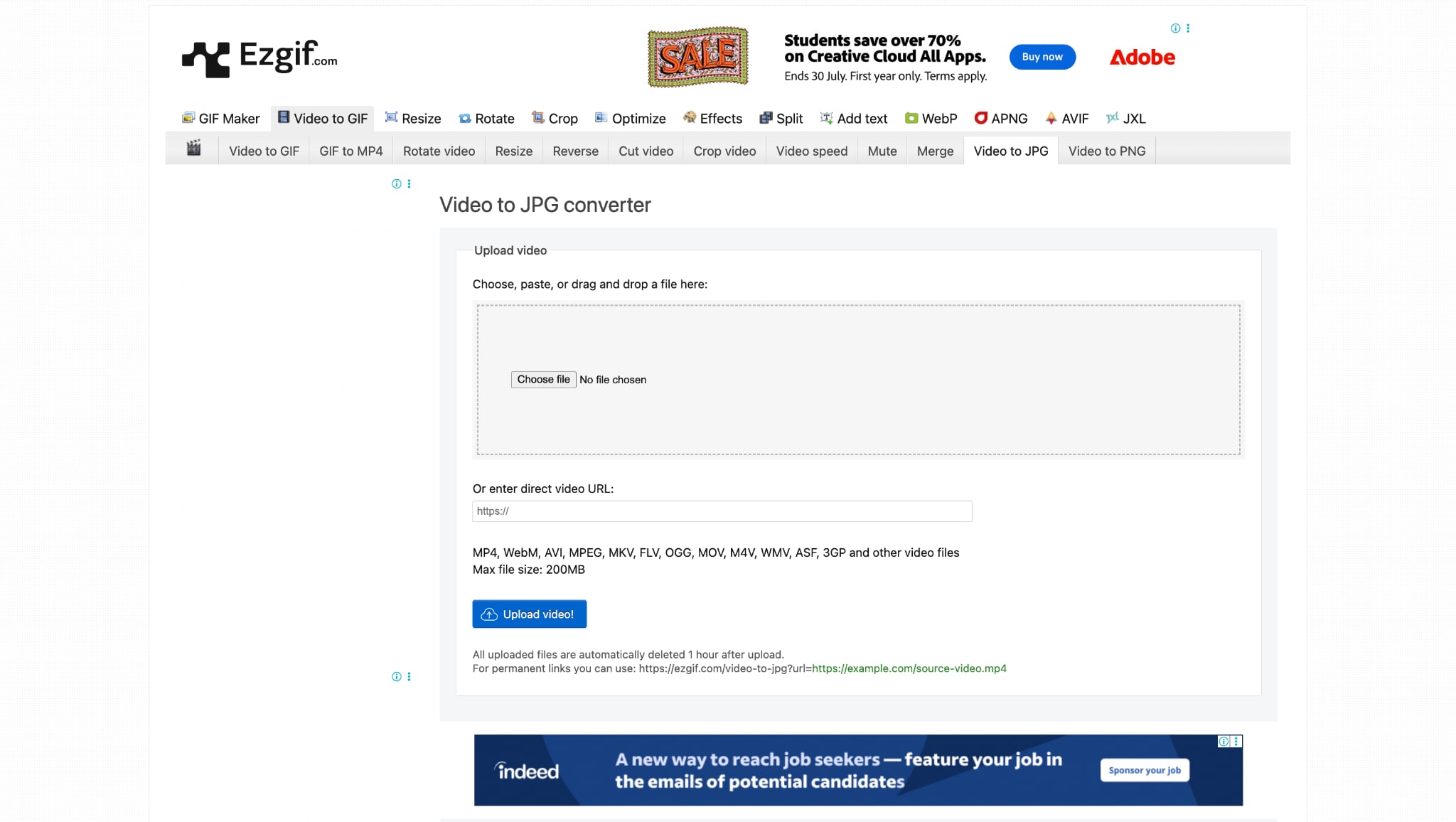Viewport: 1456px width, 822px height.
Task: Open the GIF Maker tool
Action: pyautogui.click(x=220, y=118)
